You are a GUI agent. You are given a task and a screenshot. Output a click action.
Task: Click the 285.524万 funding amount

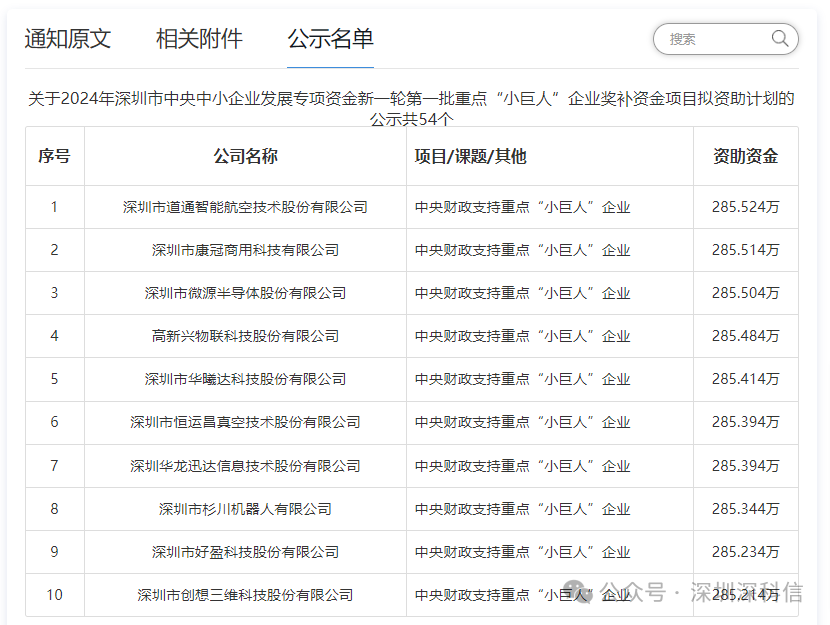(x=745, y=207)
